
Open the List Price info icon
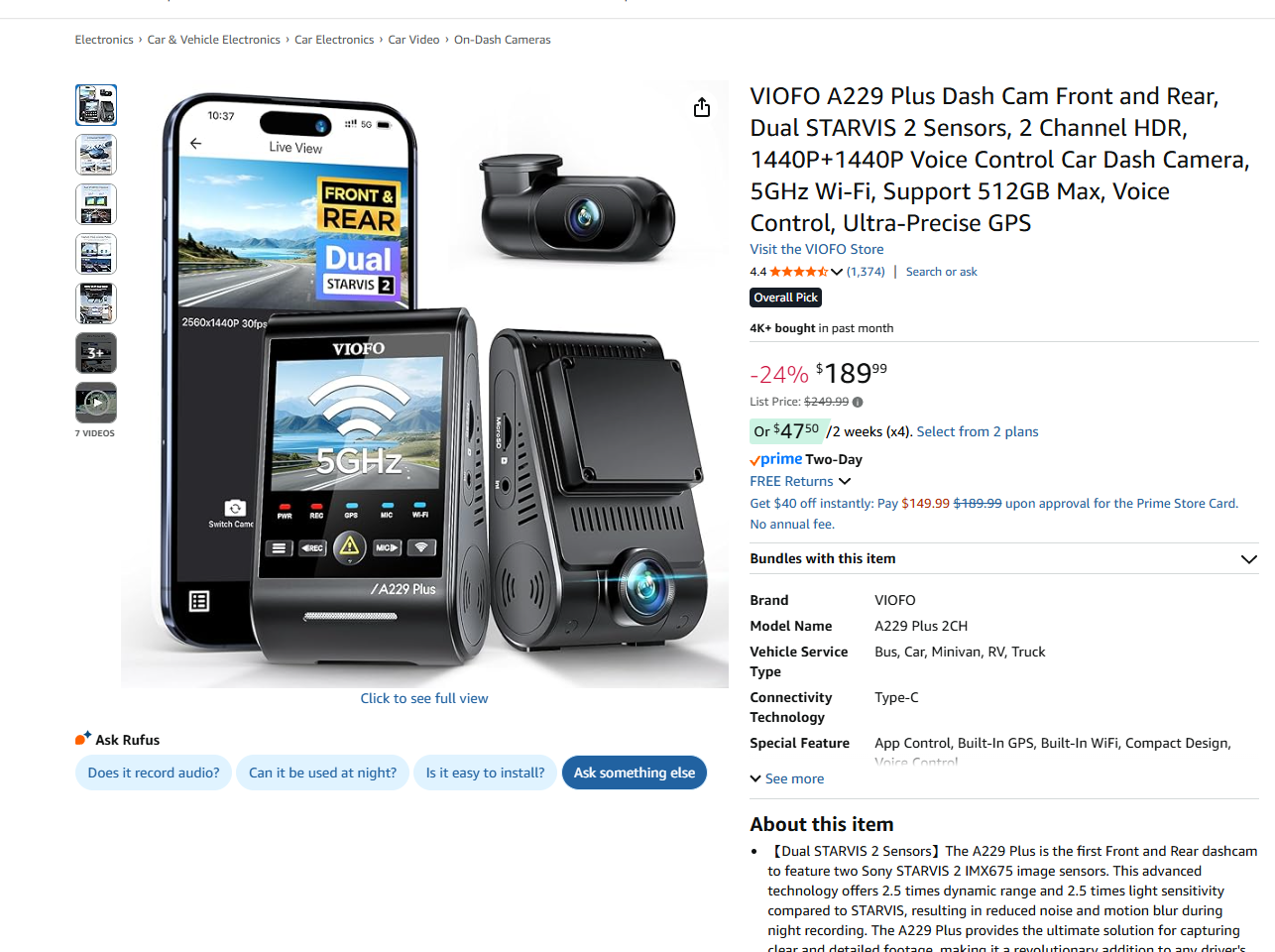(858, 403)
